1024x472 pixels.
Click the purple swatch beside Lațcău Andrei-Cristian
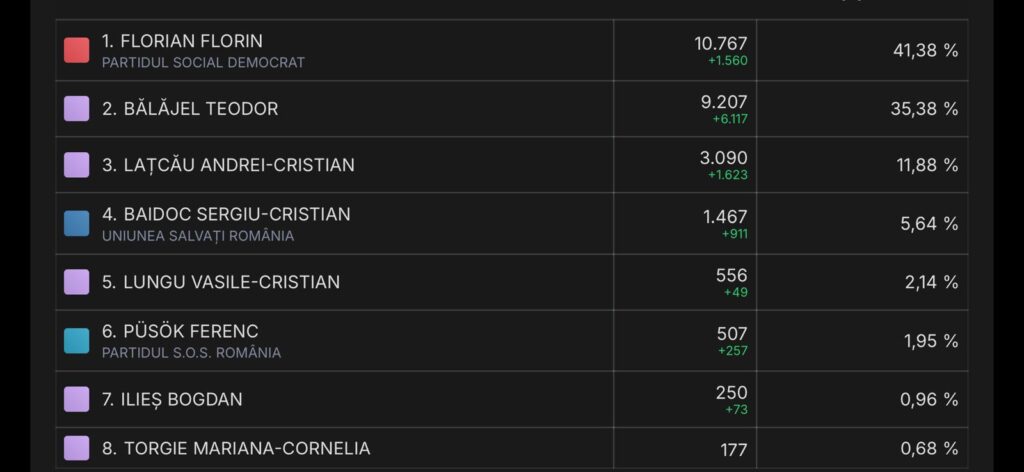coord(77,164)
